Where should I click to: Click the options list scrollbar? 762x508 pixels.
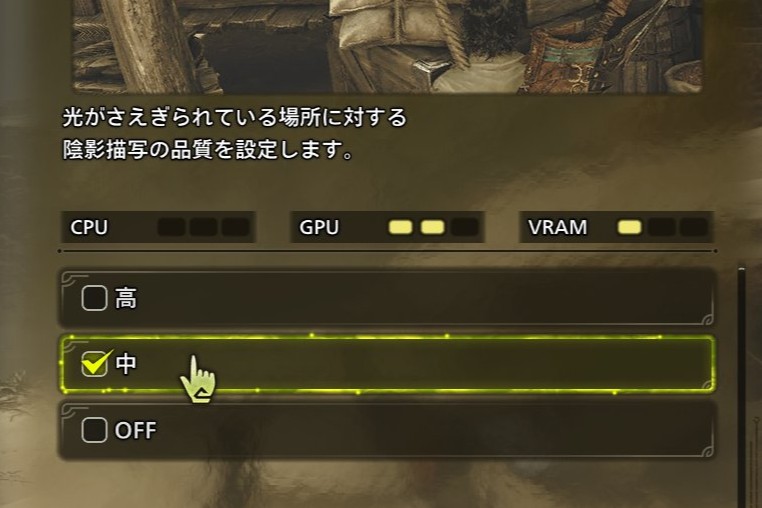[x=741, y=386]
